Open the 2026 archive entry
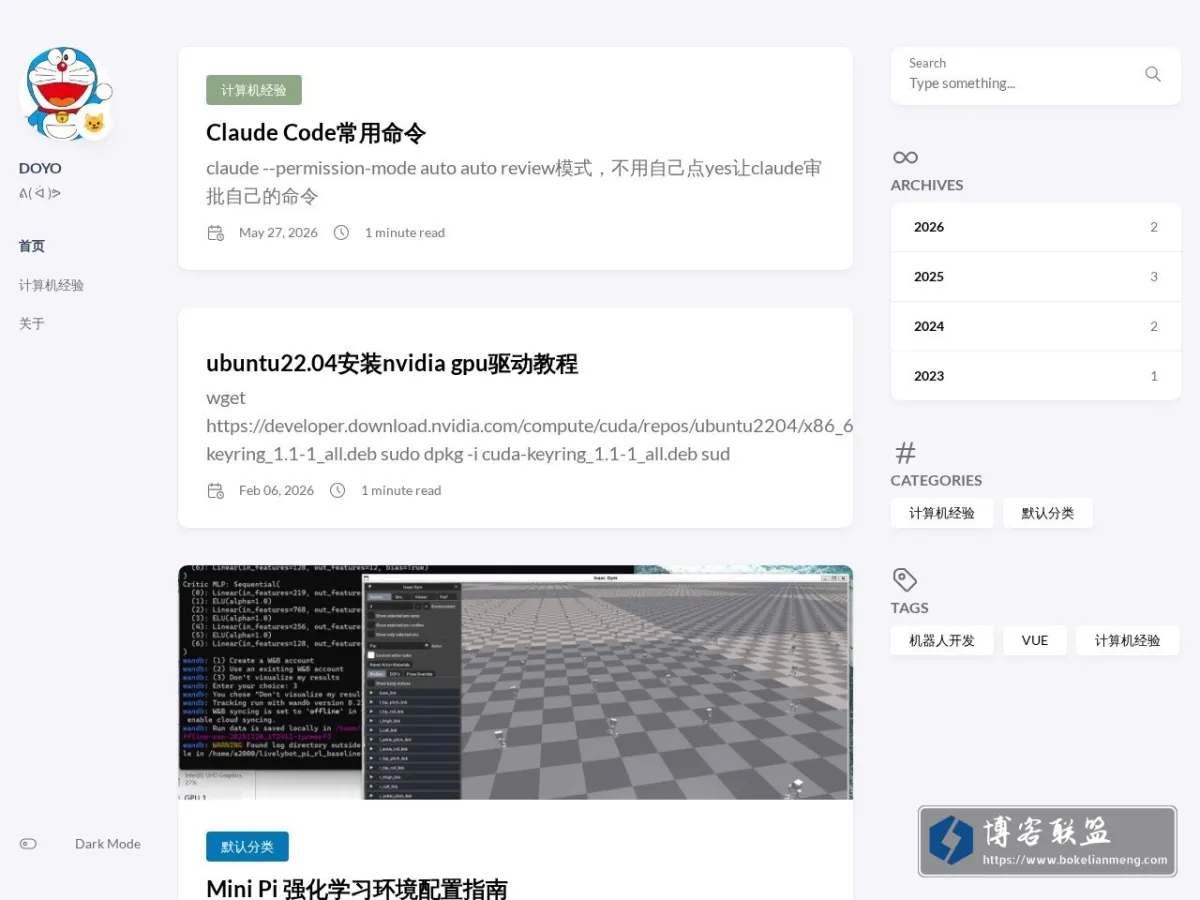The height and width of the screenshot is (900, 1200). point(1036,227)
